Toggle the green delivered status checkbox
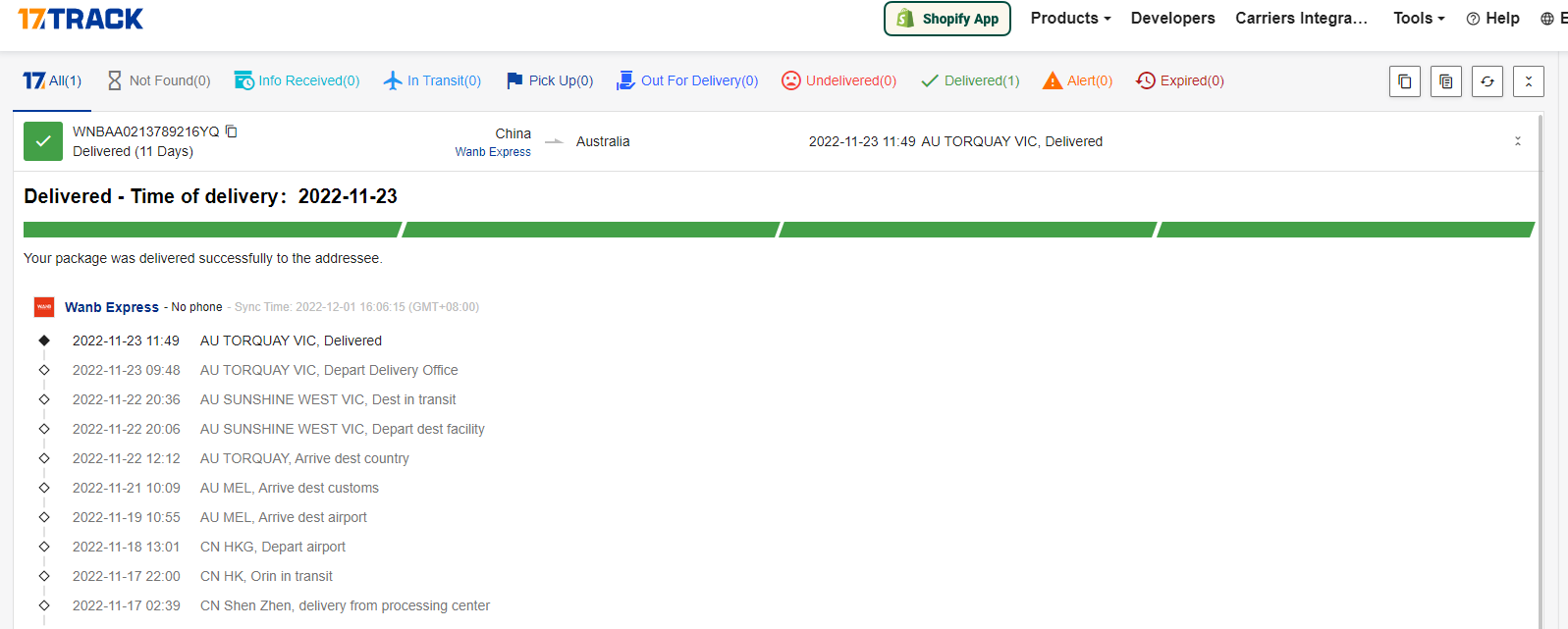Image resolution: width=1568 pixels, height=629 pixels. click(x=43, y=141)
